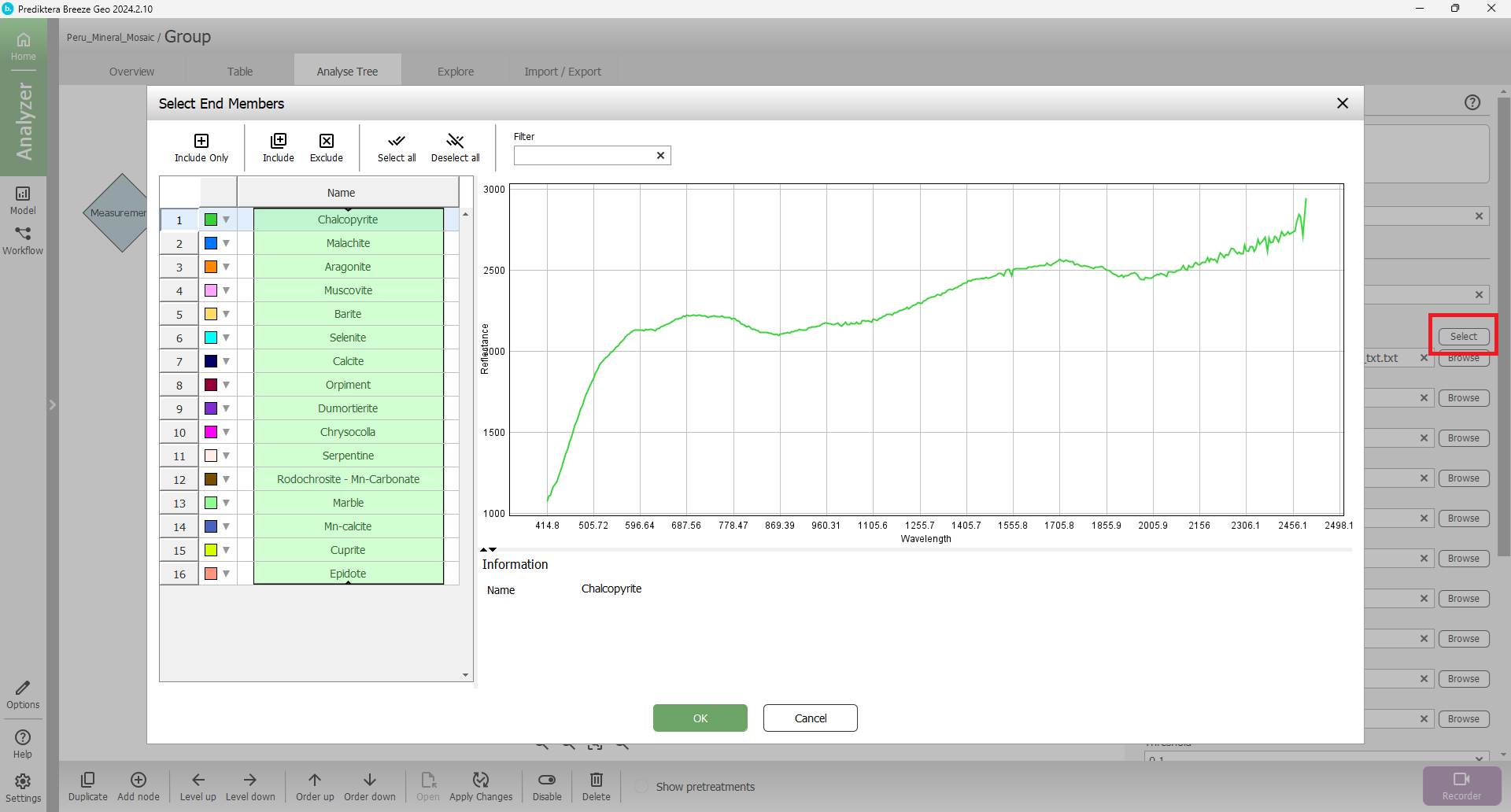Toggle the Show pretreatments option
This screenshot has height=812, width=1511.
[x=642, y=787]
